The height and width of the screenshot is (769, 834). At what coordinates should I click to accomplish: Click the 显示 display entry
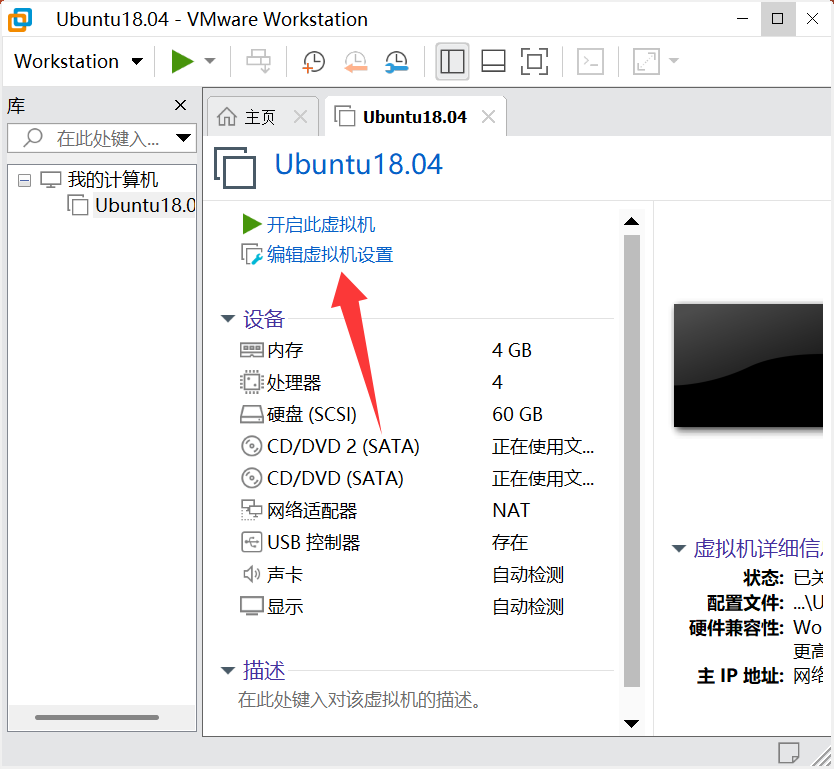pos(285,606)
